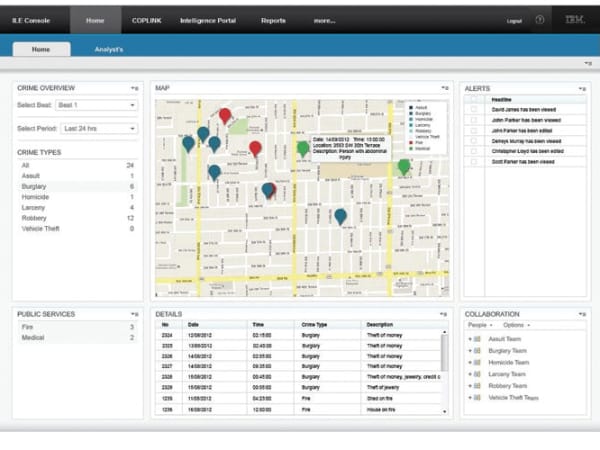This screenshot has width=600, height=450.
Task: Click the help question mark icon
Action: pos(540,20)
